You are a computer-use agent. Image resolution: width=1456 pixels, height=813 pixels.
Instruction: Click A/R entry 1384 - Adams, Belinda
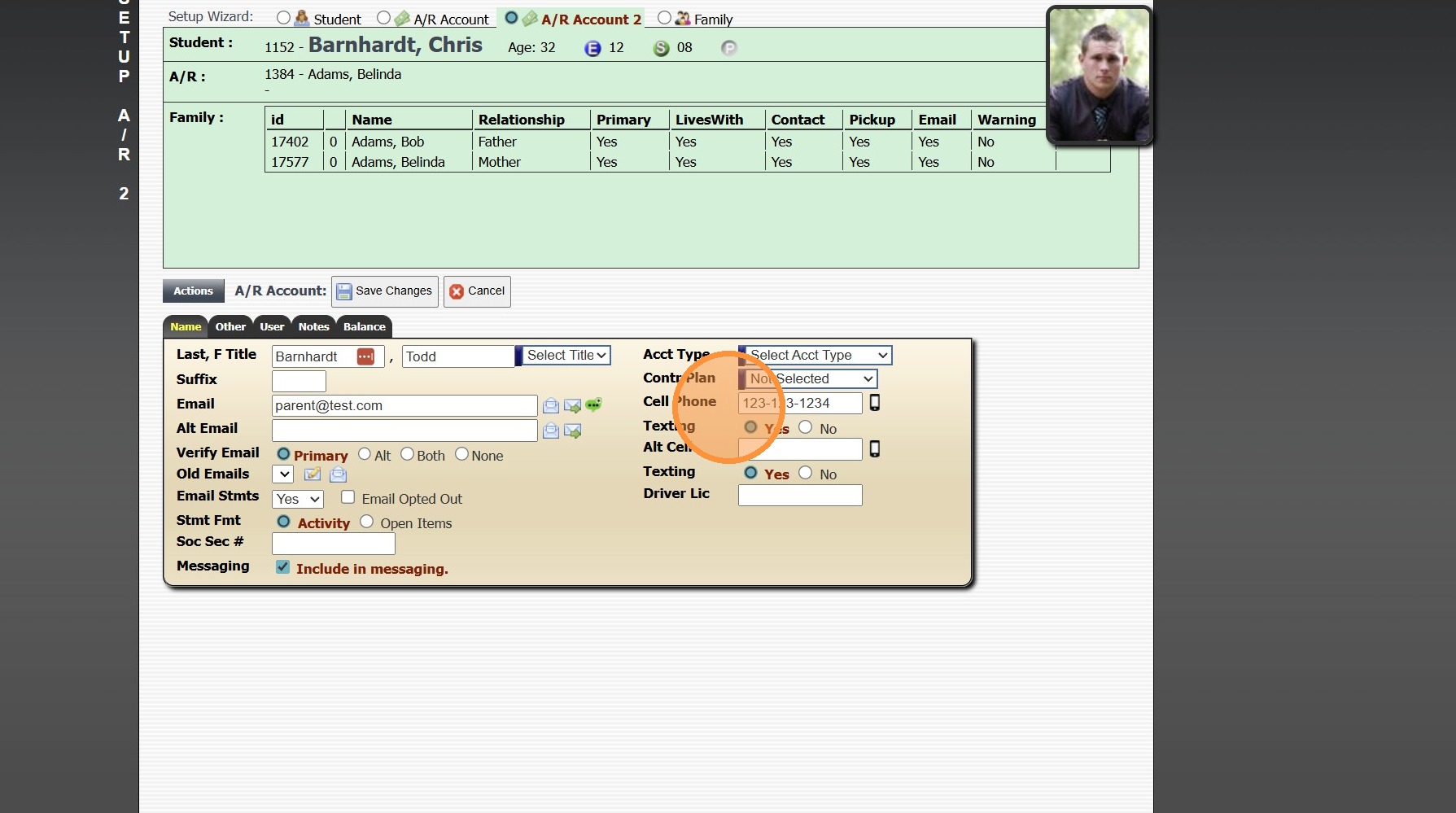[333, 74]
